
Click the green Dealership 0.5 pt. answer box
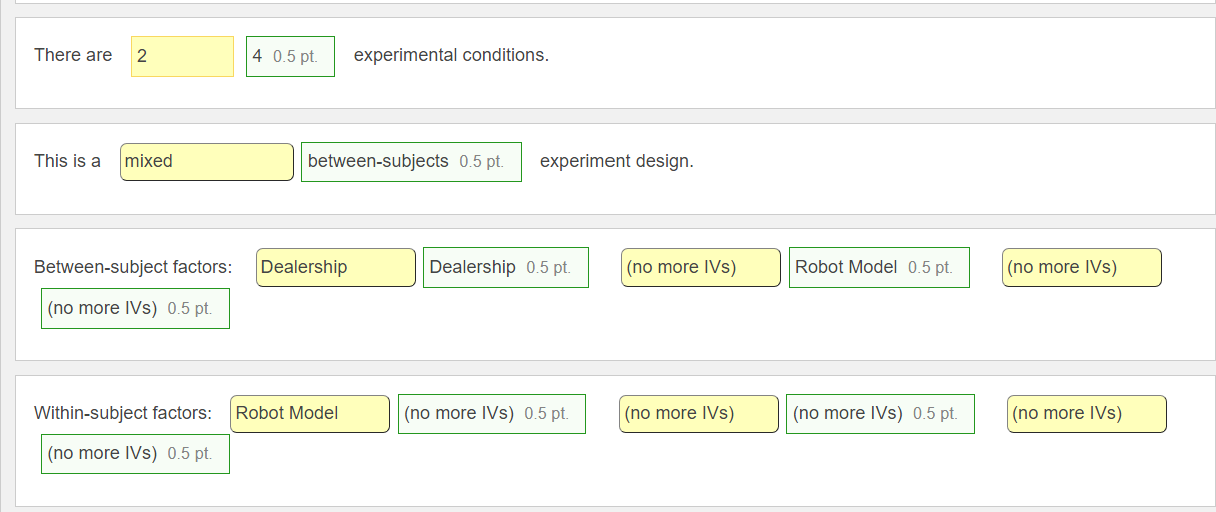click(505, 268)
